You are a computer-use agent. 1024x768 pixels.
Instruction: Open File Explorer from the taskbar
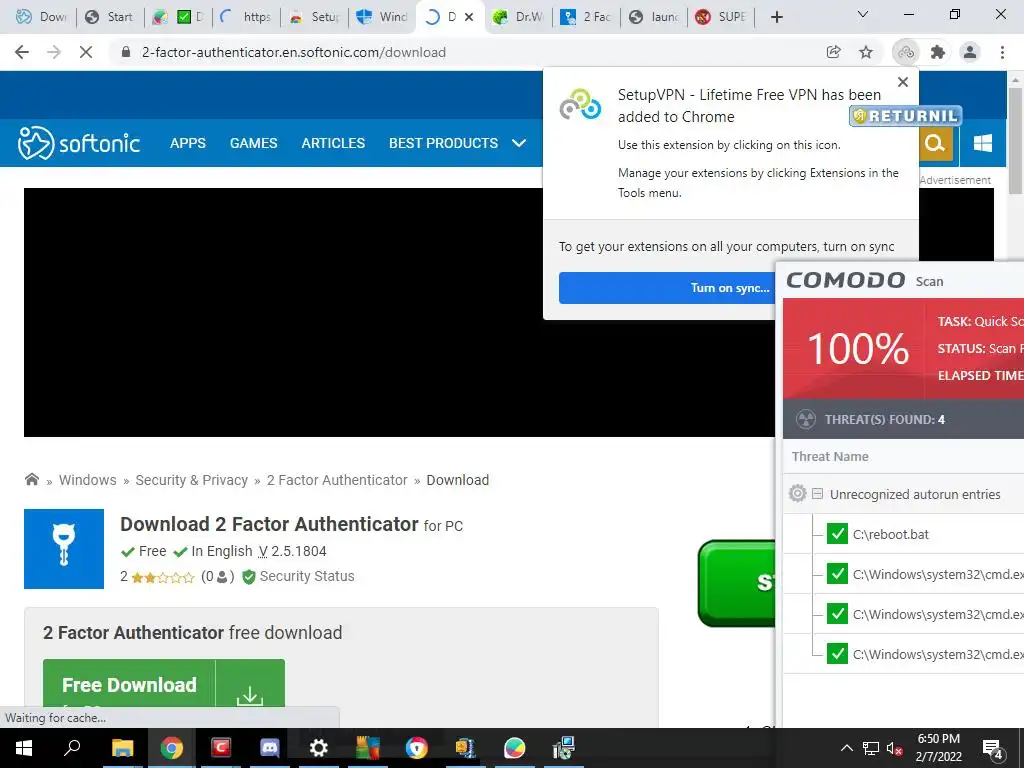click(122, 748)
